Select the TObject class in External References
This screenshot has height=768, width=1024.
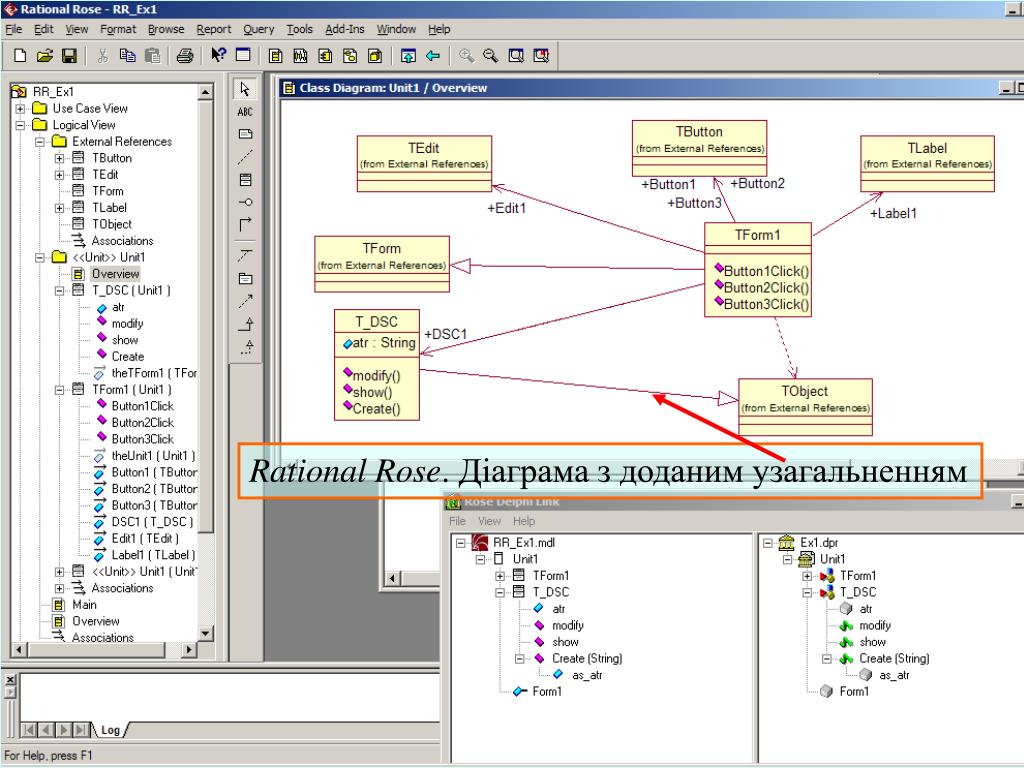[112, 224]
